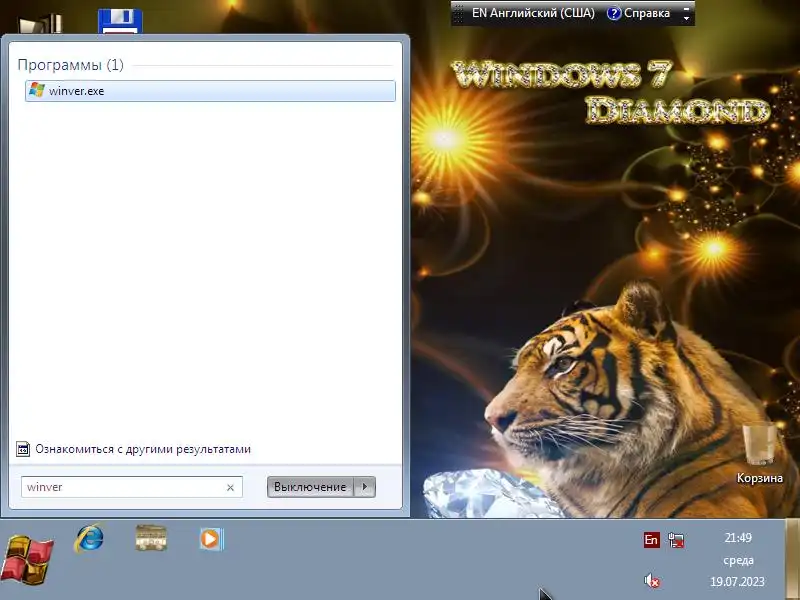
Task: Click the partially hidden desktop folder icon
Action: [41, 24]
